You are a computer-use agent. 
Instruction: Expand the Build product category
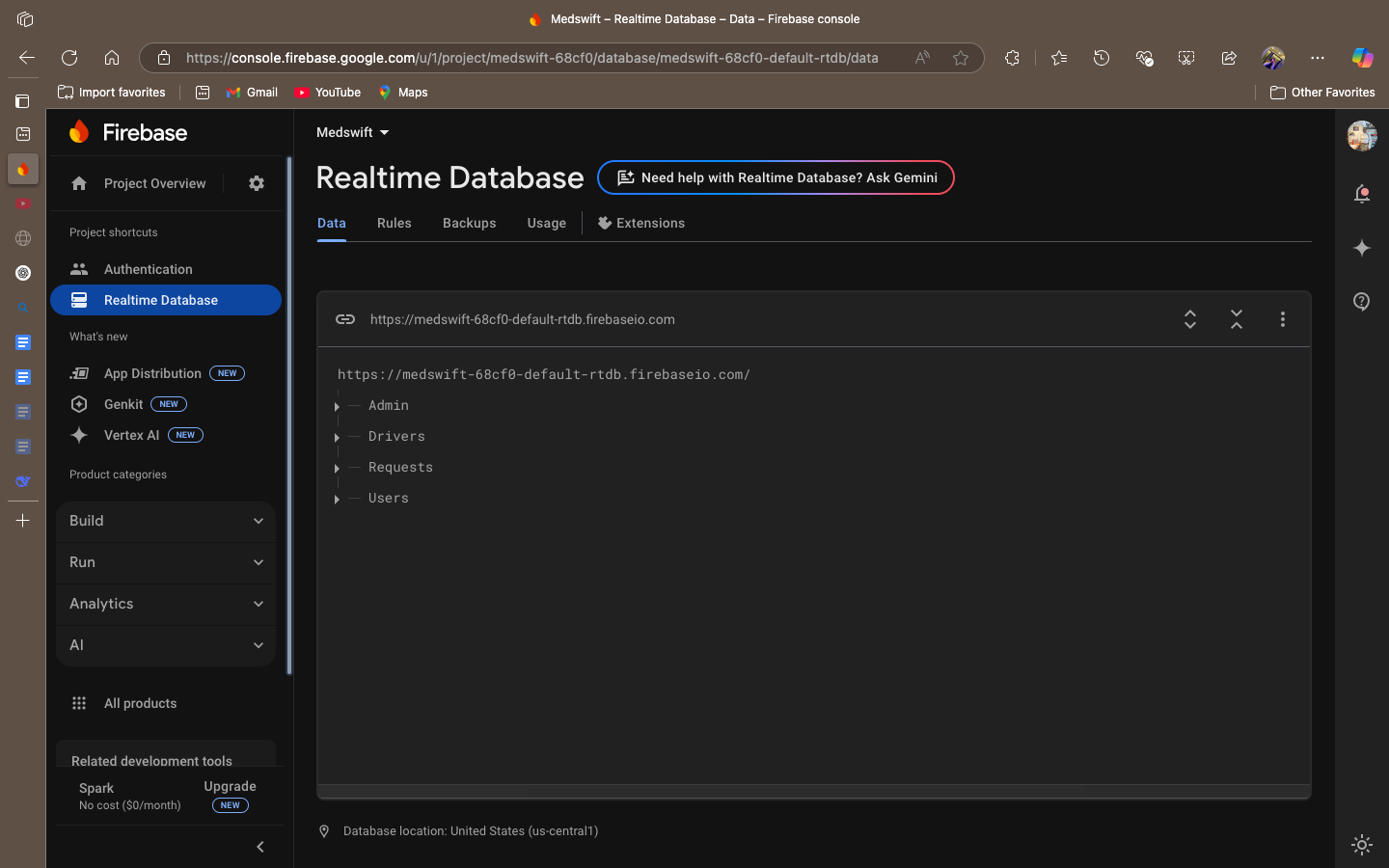166,521
